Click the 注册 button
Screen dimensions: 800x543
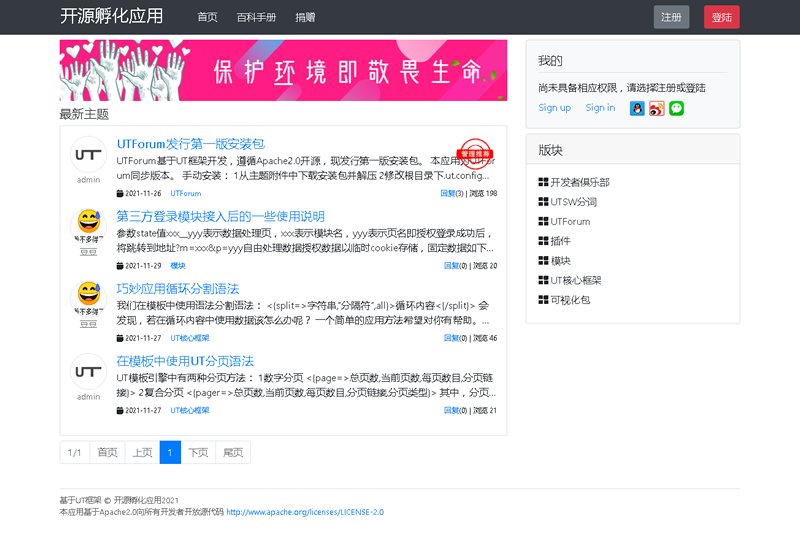[x=671, y=17]
